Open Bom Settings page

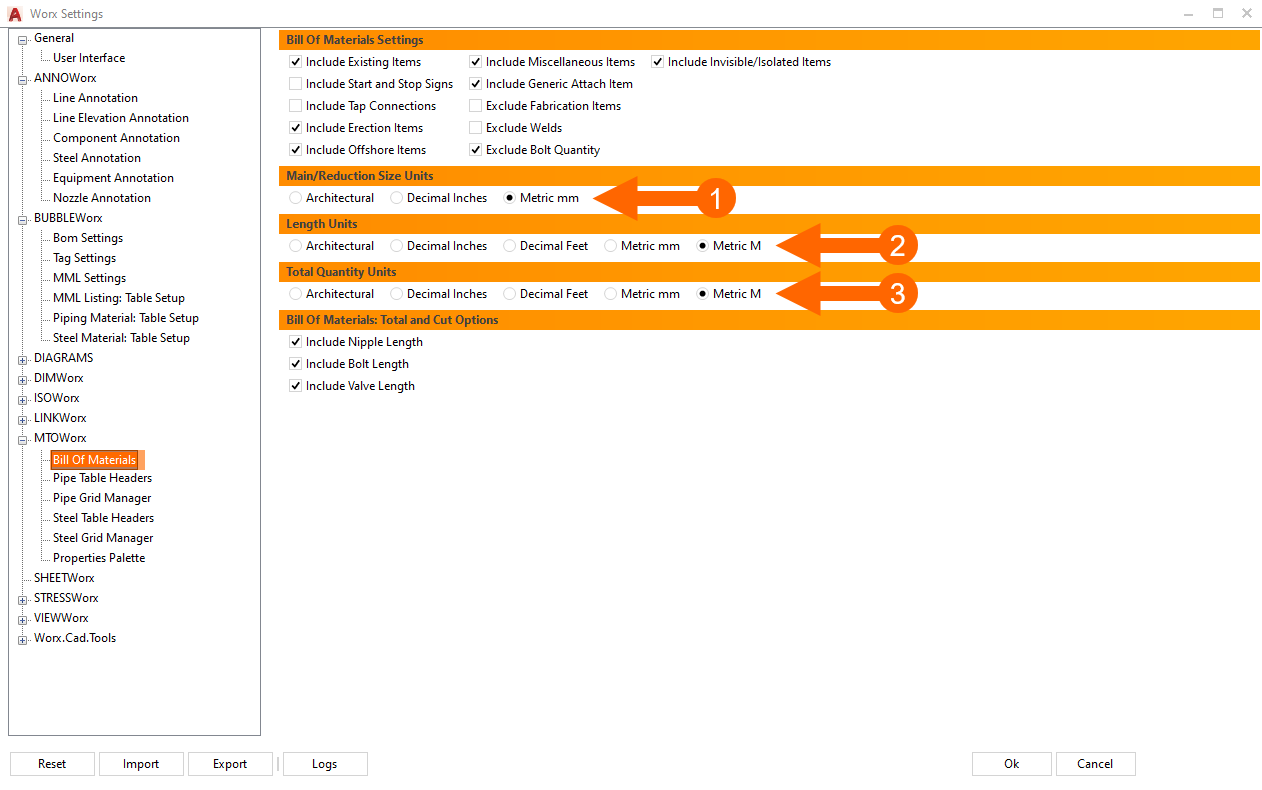pos(88,238)
